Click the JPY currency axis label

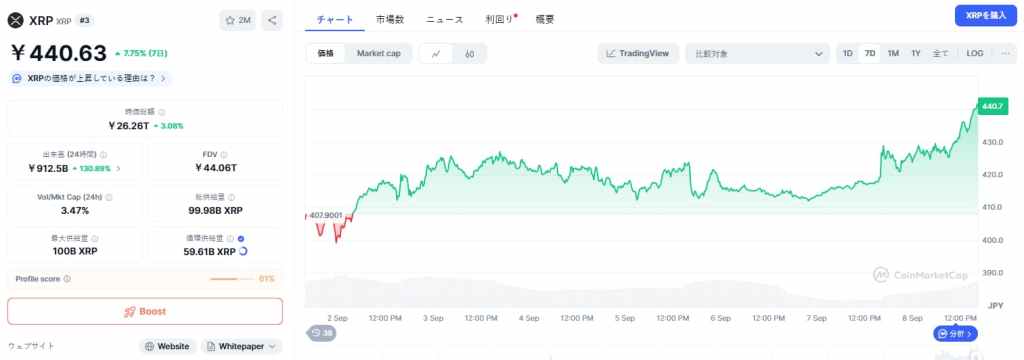[x=995, y=305]
